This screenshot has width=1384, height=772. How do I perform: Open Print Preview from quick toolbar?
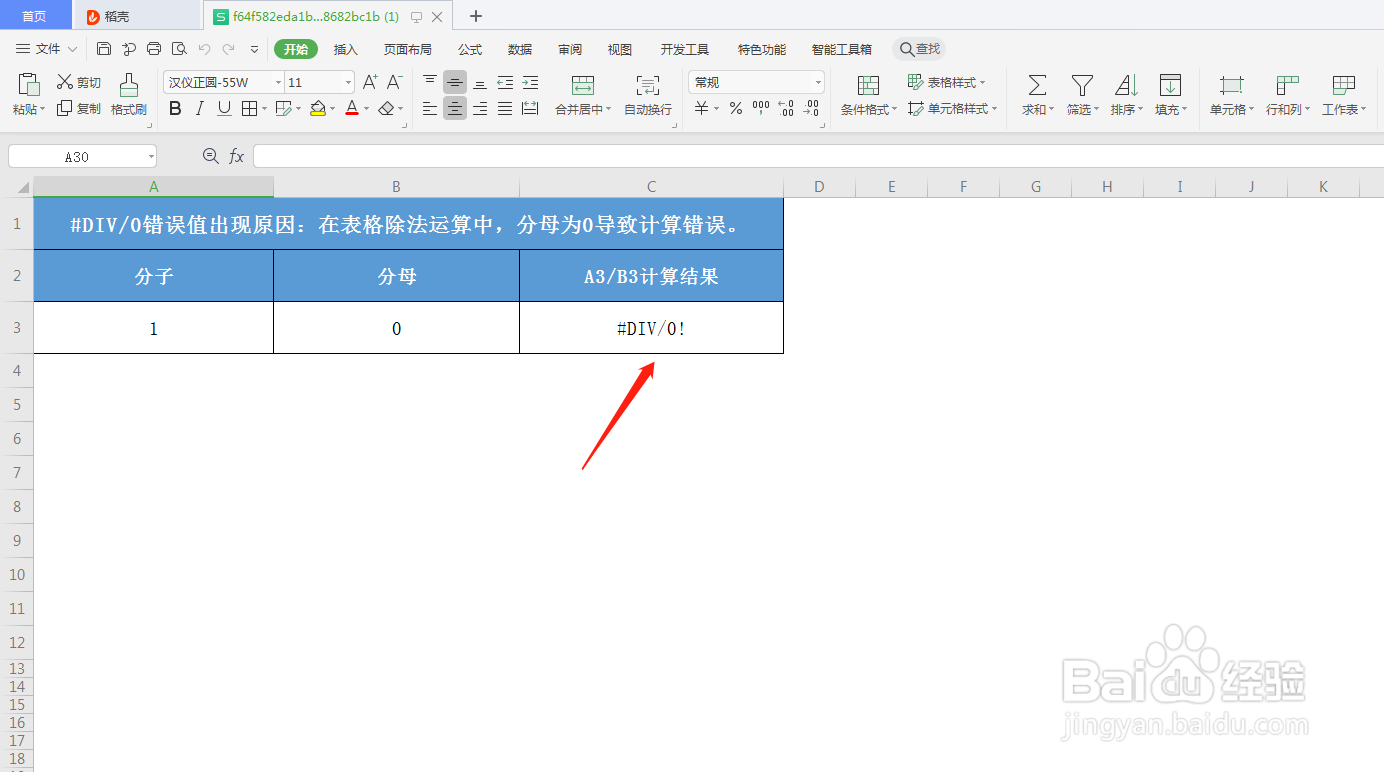(x=179, y=48)
